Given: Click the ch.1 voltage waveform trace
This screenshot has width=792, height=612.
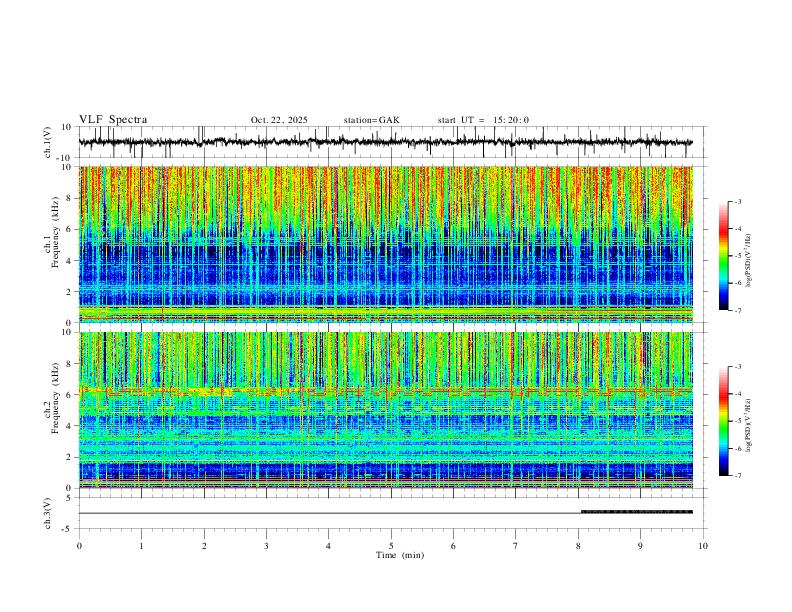Looking at the screenshot, I should tap(385, 142).
